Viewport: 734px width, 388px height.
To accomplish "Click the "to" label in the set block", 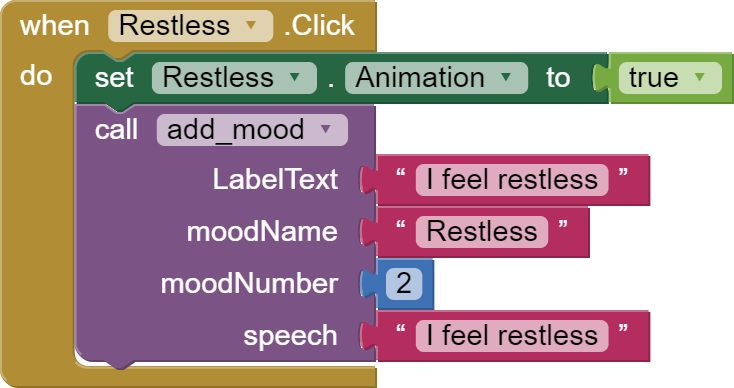I will (558, 78).
